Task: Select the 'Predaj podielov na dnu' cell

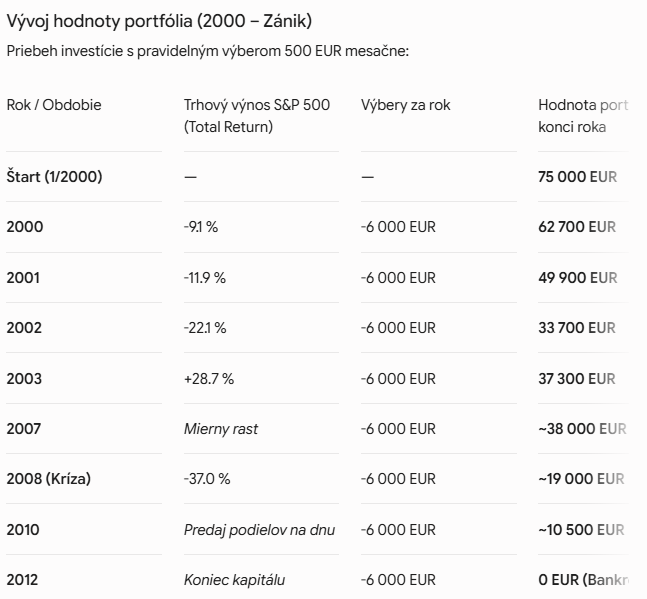Action: (259, 530)
